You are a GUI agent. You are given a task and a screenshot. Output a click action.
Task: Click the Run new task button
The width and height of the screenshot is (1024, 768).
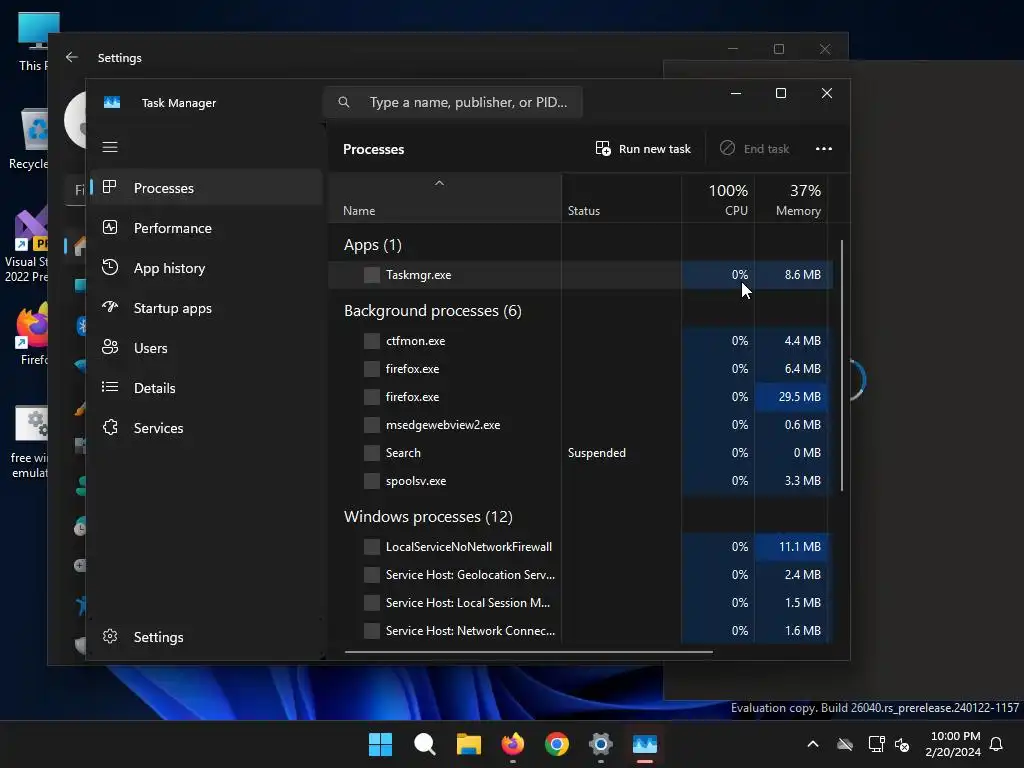point(643,149)
